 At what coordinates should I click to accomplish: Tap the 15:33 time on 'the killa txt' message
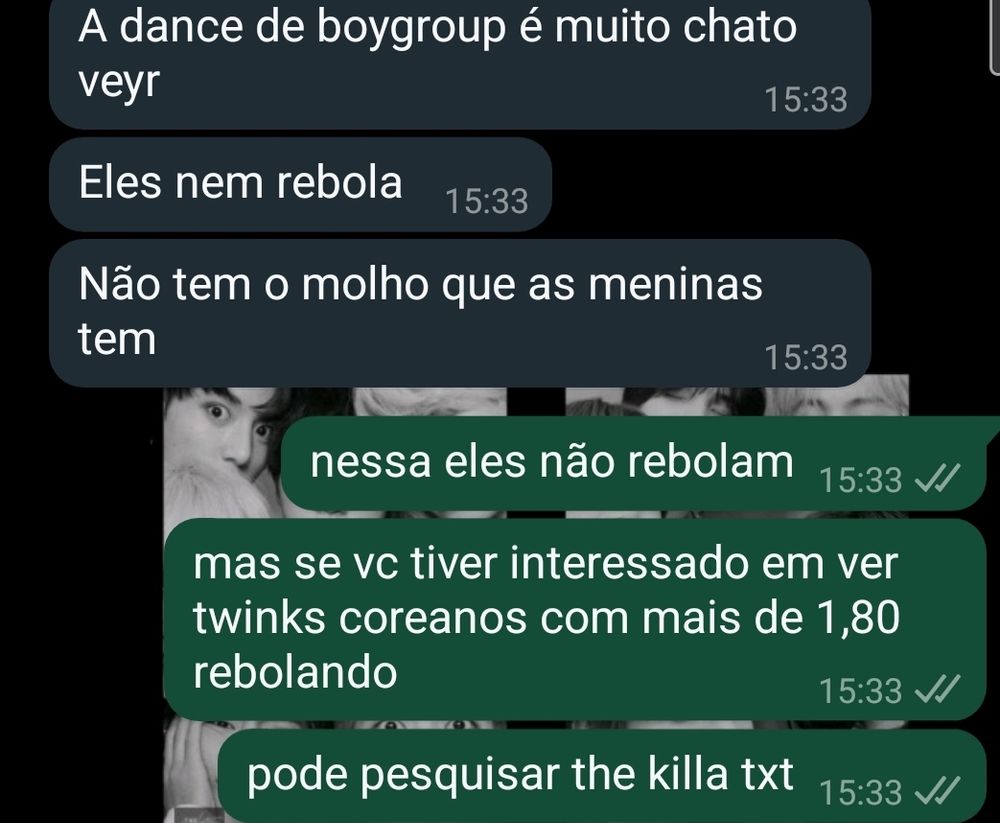(x=860, y=793)
